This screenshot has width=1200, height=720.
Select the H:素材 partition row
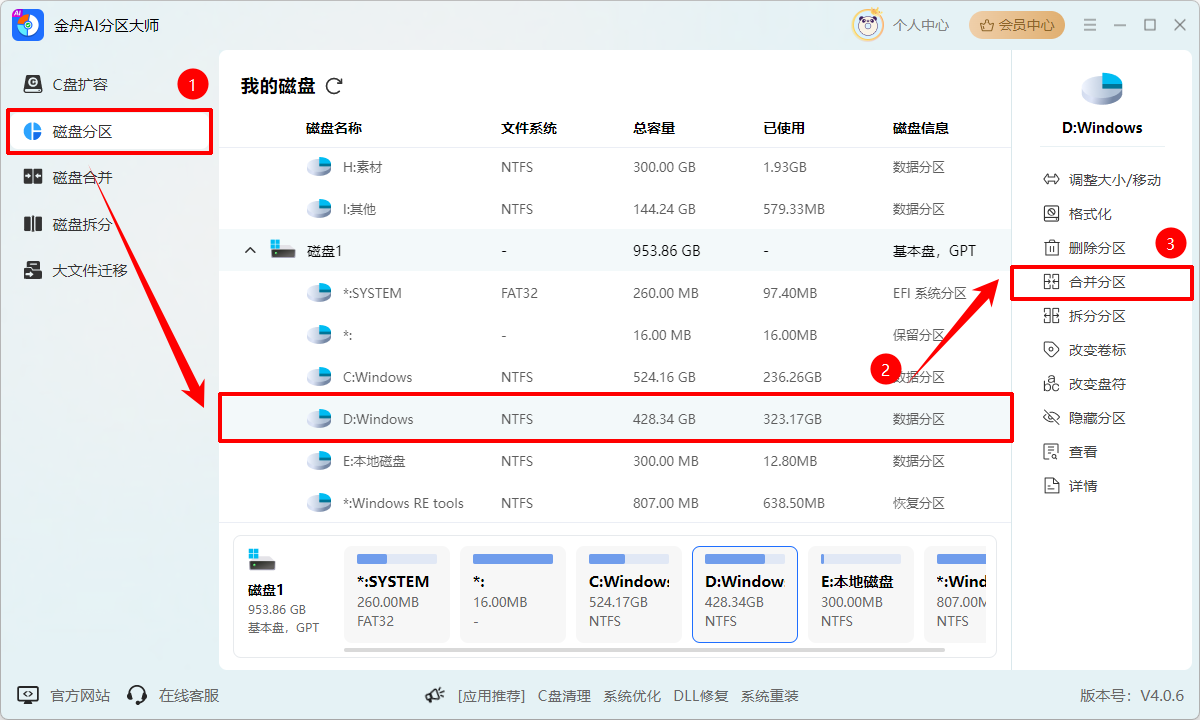tap(615, 167)
